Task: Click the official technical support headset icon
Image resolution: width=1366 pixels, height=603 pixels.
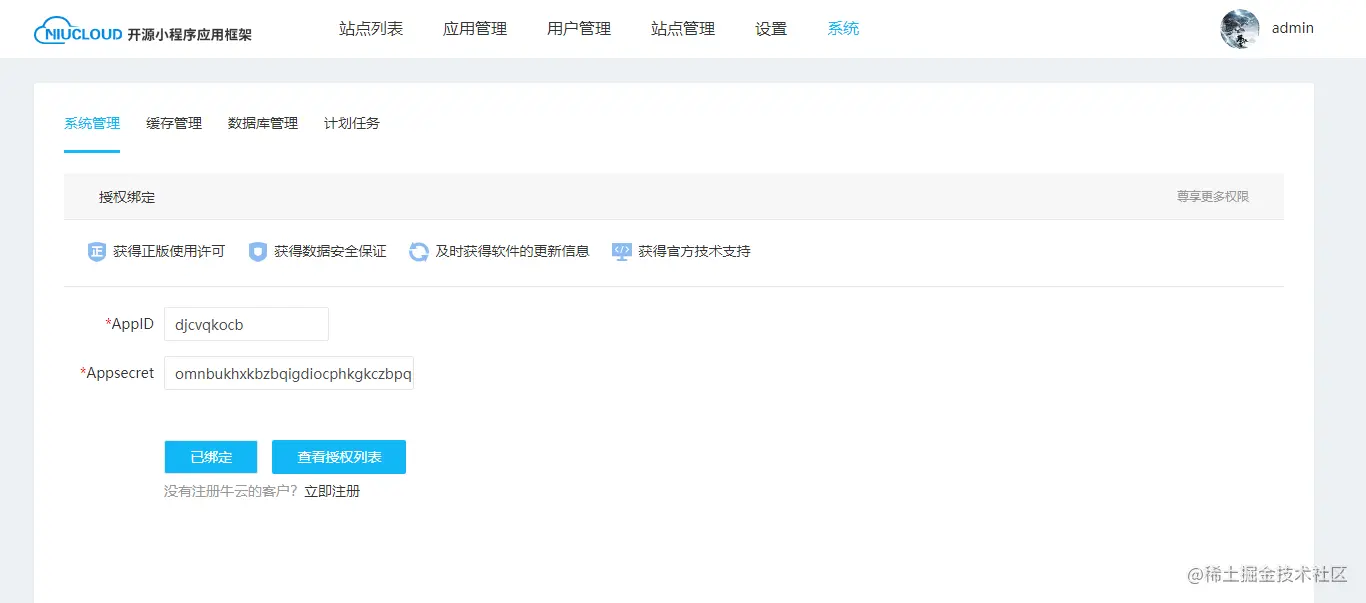Action: (621, 251)
